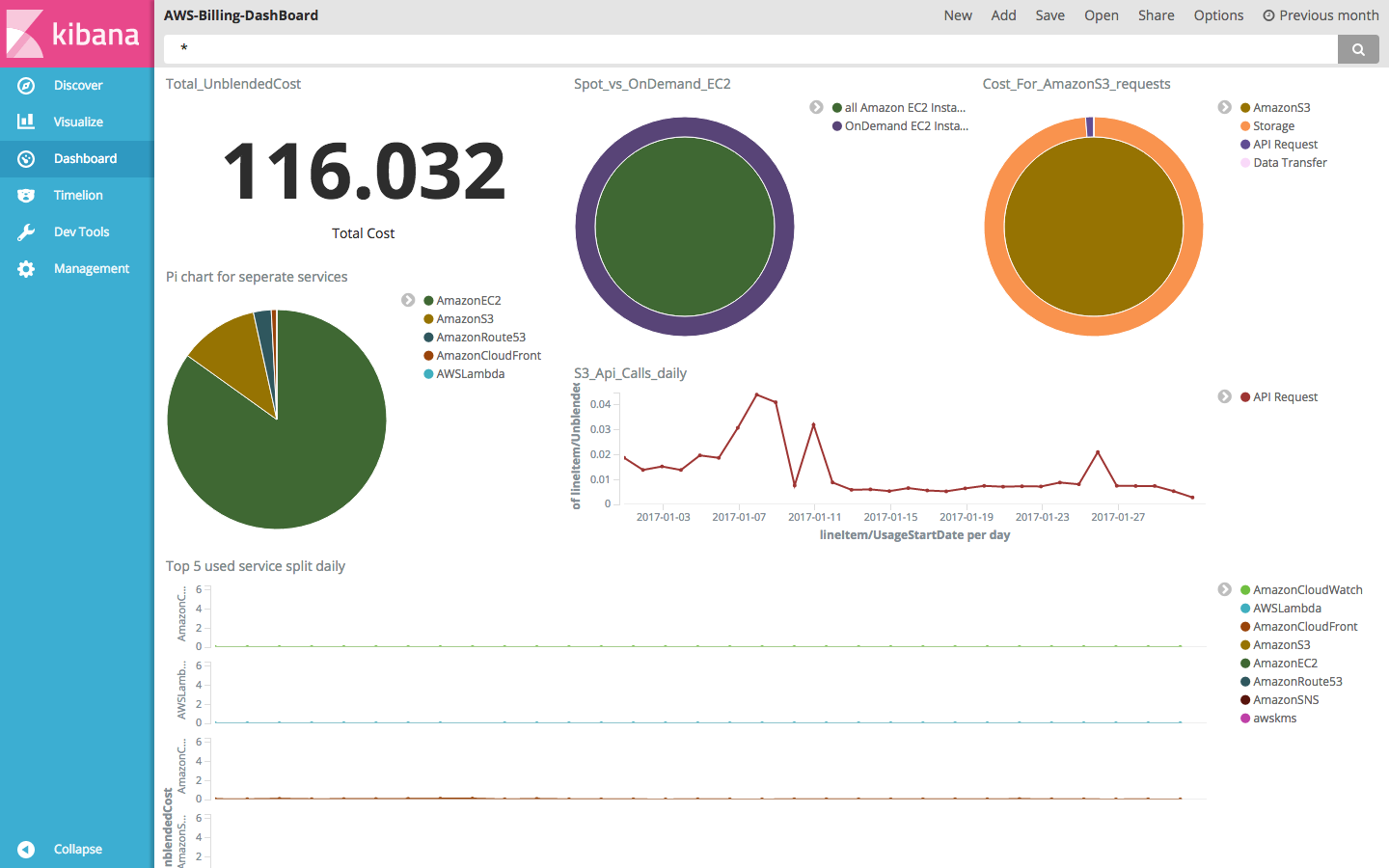Click AWSLambda in Top 5 legend
1389x868 pixels.
point(1281,609)
